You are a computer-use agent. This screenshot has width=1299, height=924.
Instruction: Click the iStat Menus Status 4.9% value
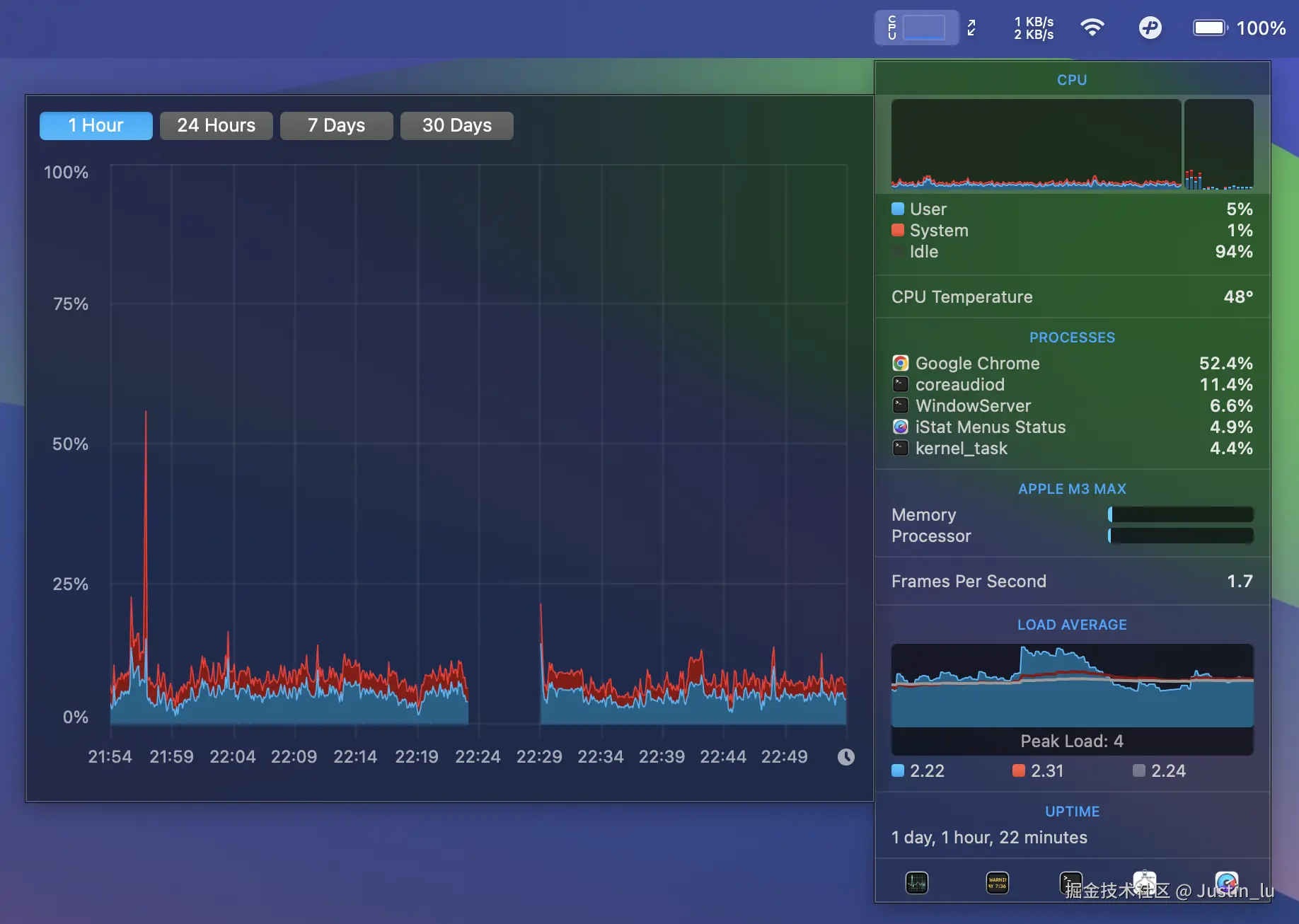tap(1231, 427)
